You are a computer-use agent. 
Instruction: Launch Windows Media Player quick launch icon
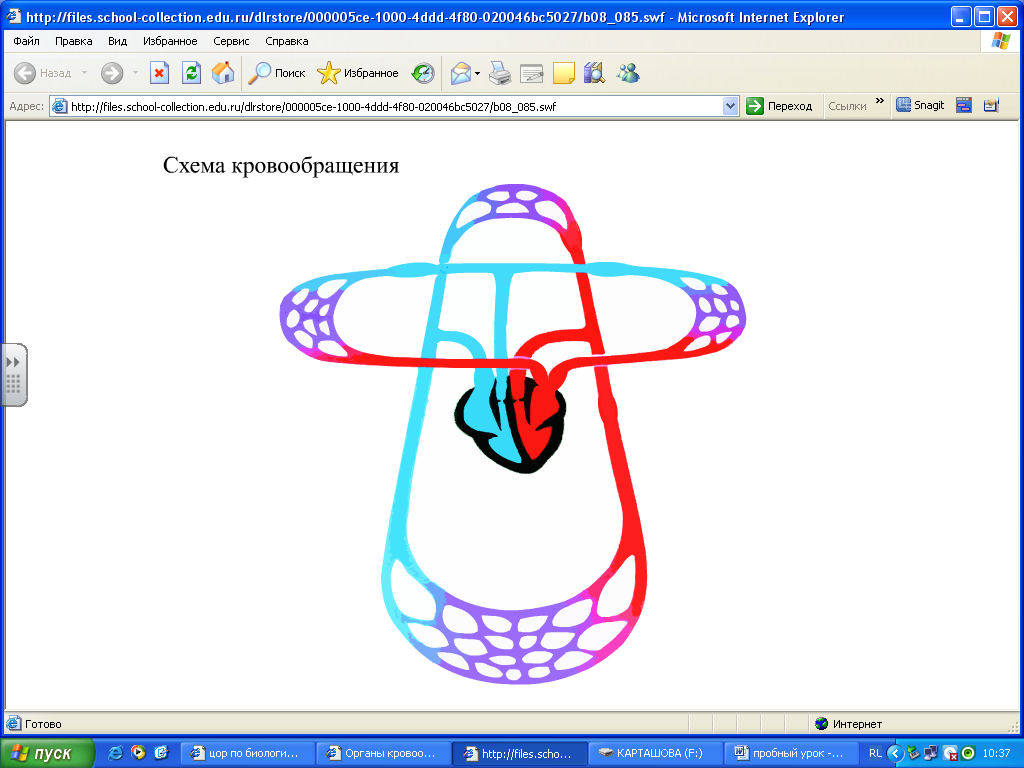[x=138, y=753]
